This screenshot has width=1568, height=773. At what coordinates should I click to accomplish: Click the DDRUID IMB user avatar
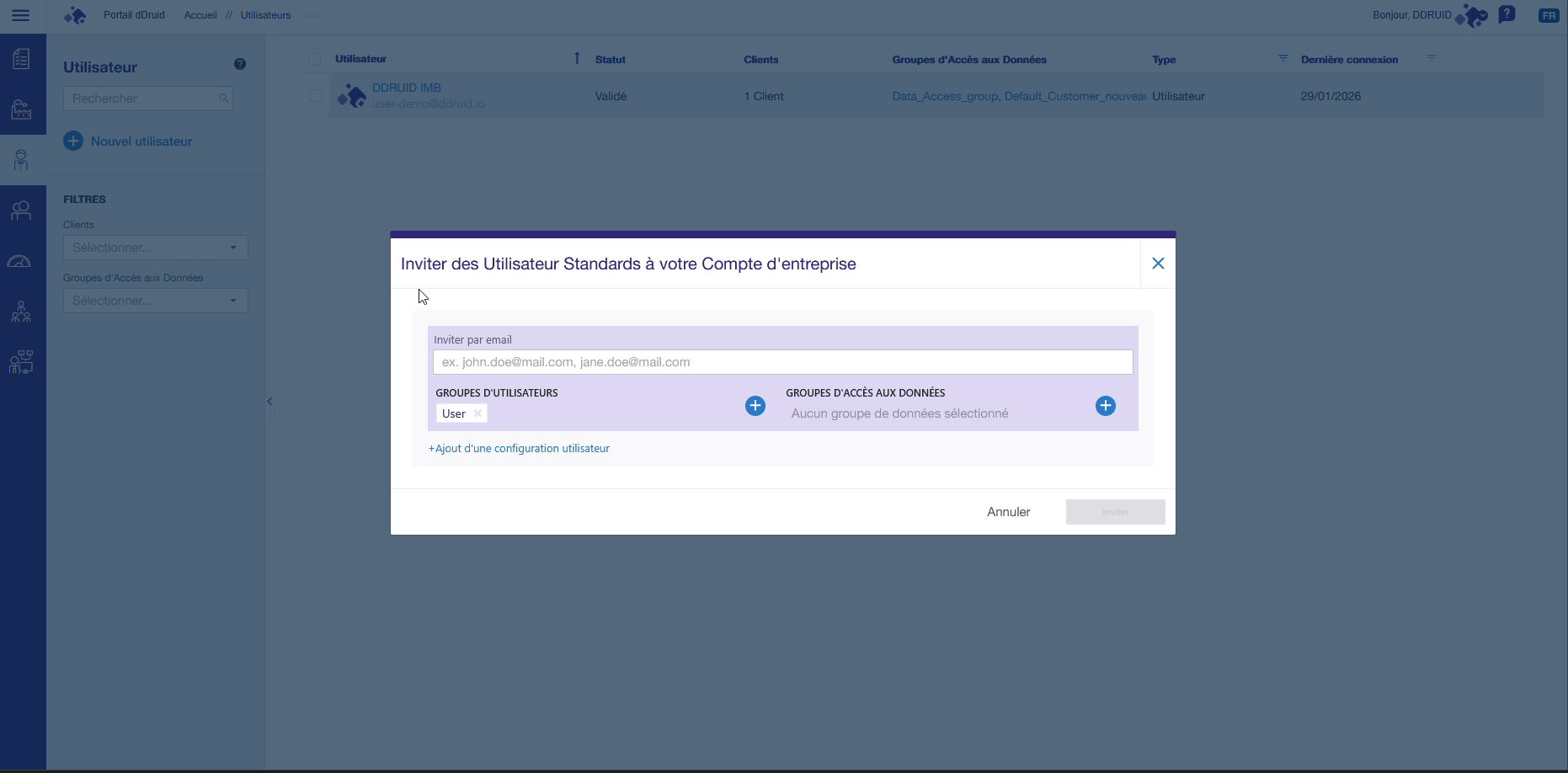[351, 95]
